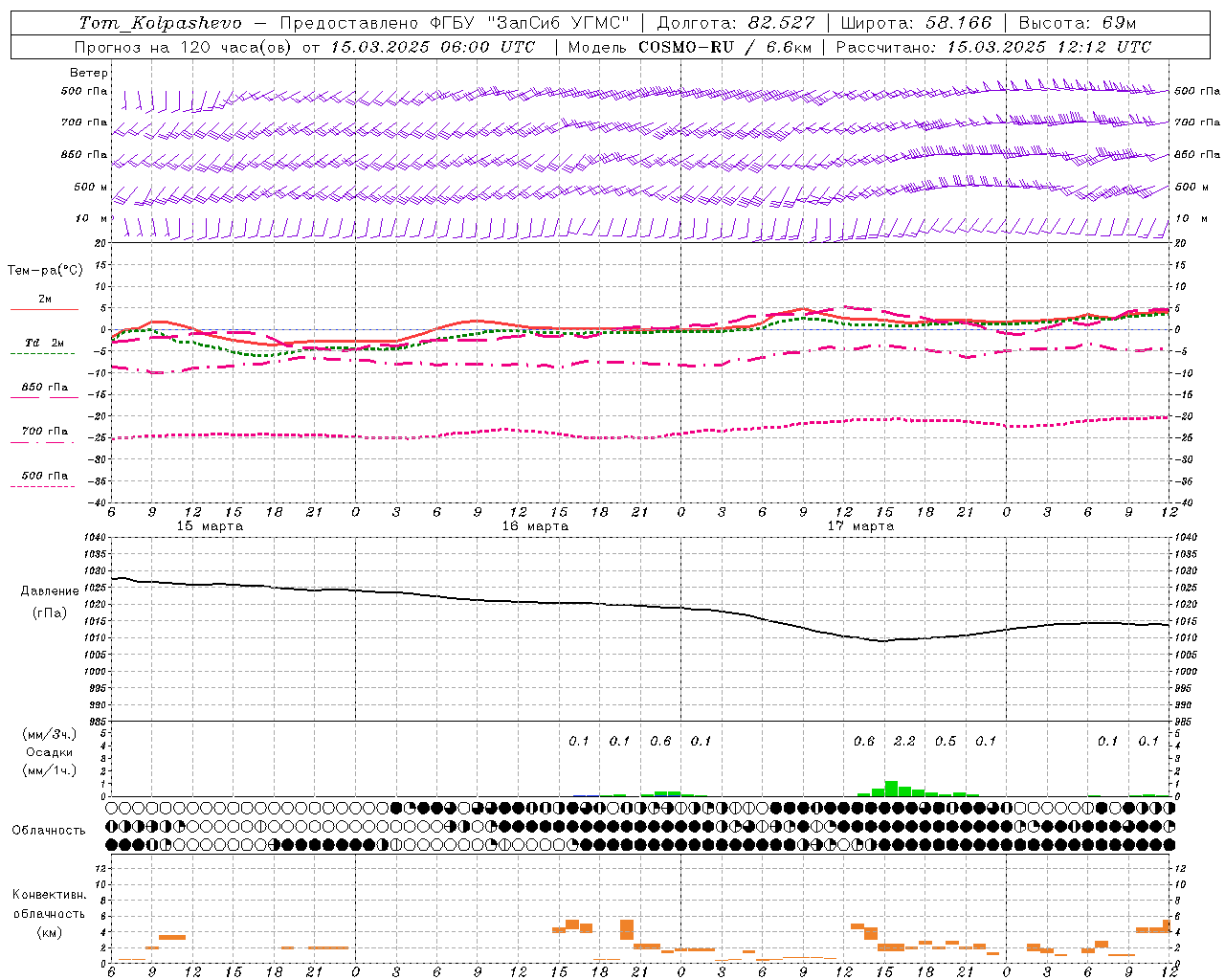The width and height of the screenshot is (1225, 980).
Task: Click the 'Осадки' precipitation label
Action: point(50,752)
